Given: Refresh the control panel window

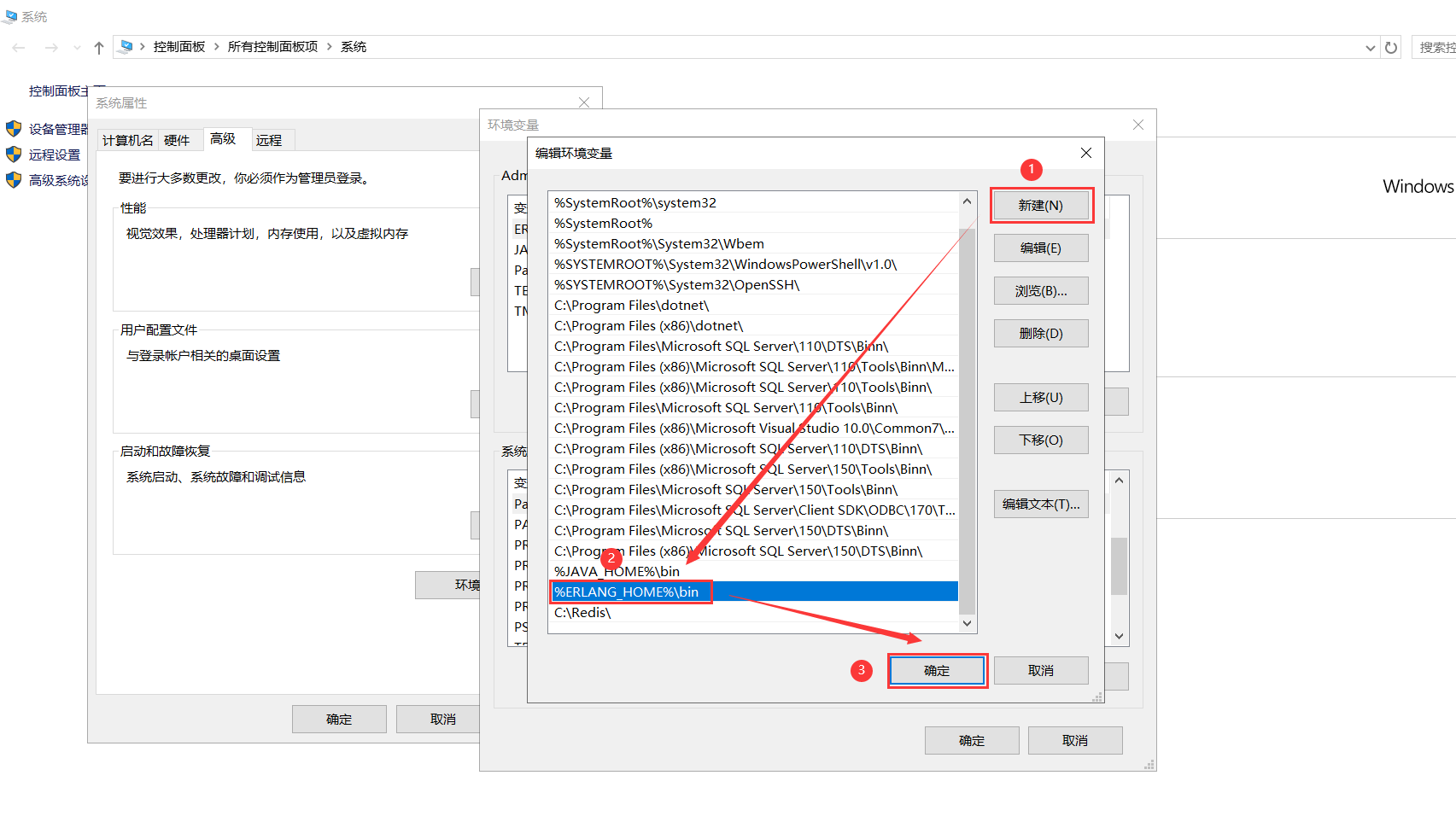Looking at the screenshot, I should tap(1391, 48).
